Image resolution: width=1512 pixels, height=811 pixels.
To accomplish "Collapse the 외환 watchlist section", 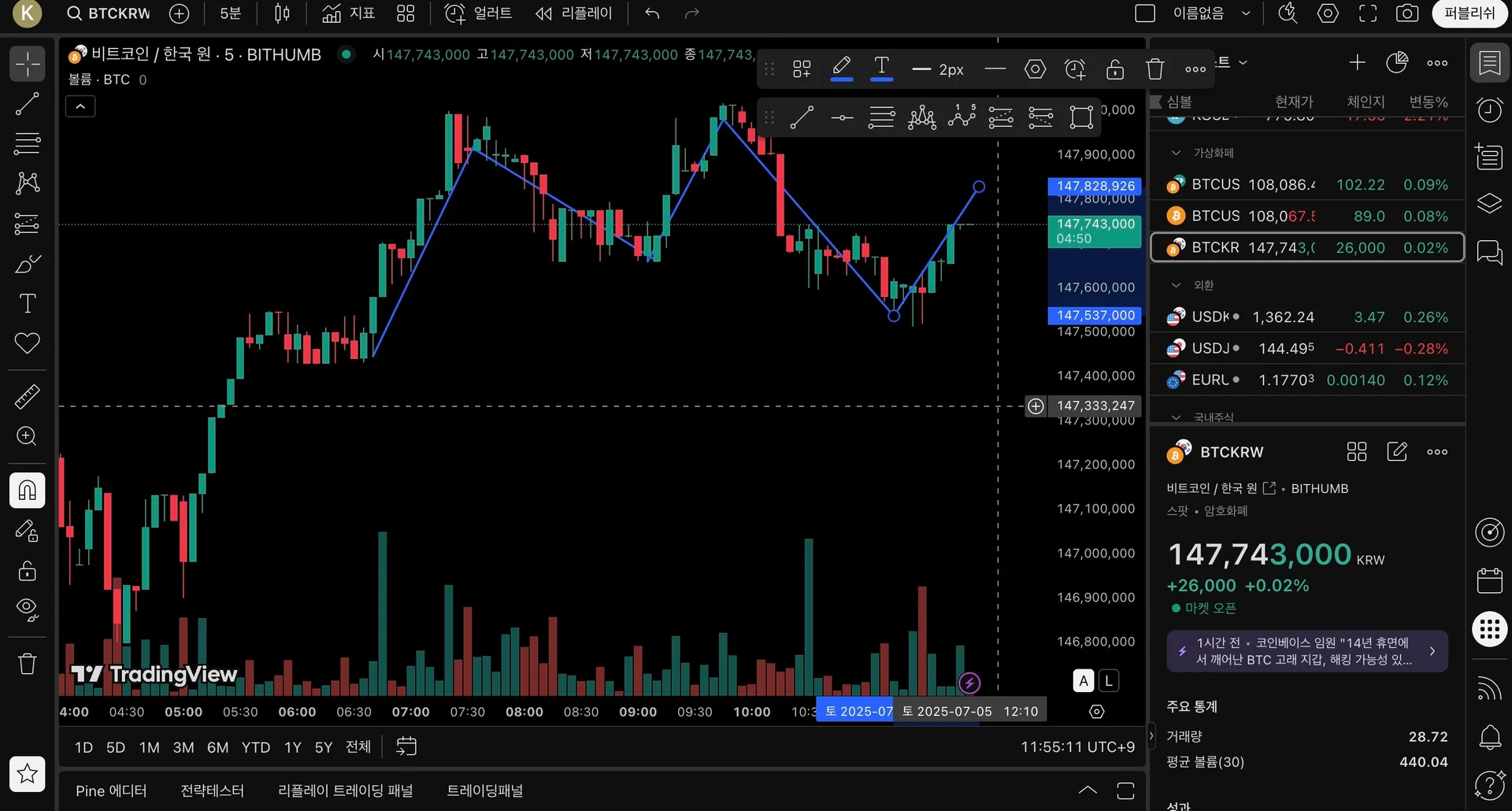I will pyautogui.click(x=1176, y=285).
